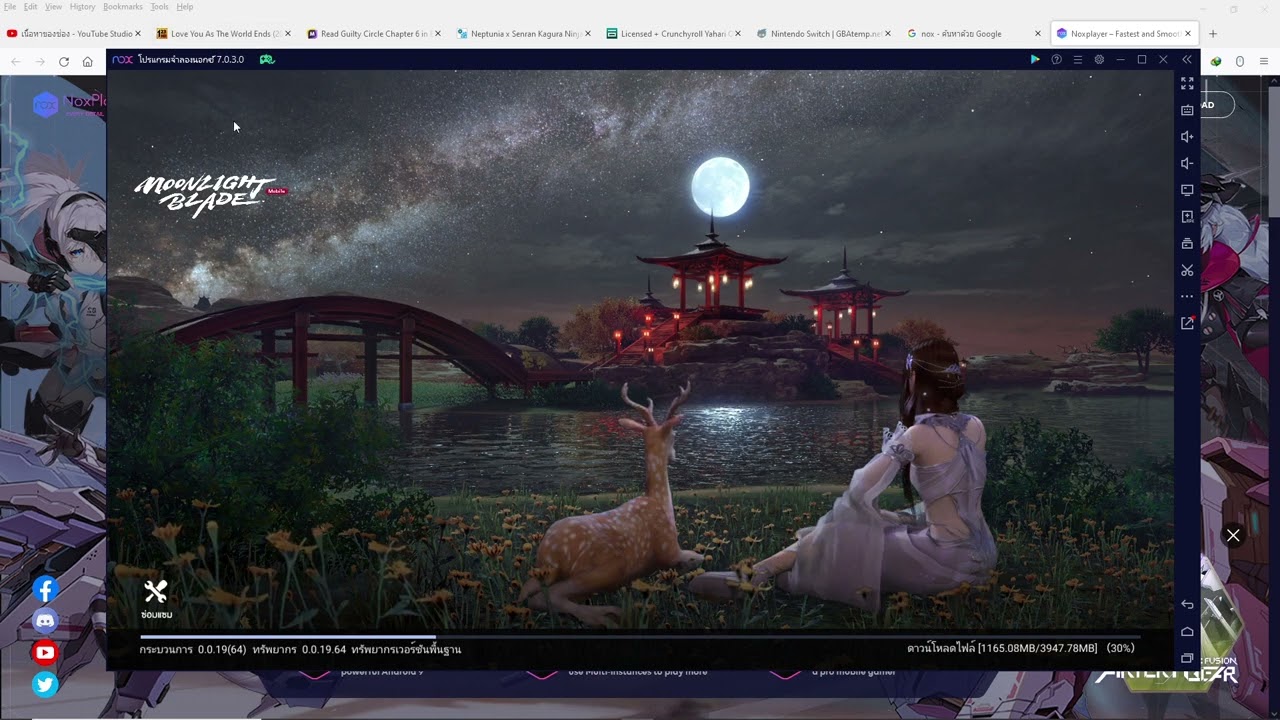
Task: Close the Noxplayer browser tab
Action: click(x=1187, y=34)
